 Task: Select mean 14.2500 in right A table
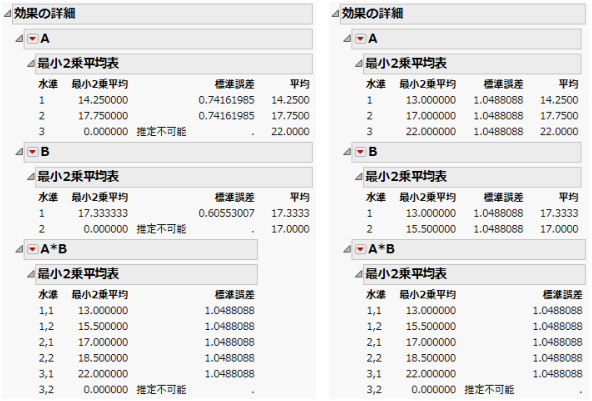click(x=559, y=100)
